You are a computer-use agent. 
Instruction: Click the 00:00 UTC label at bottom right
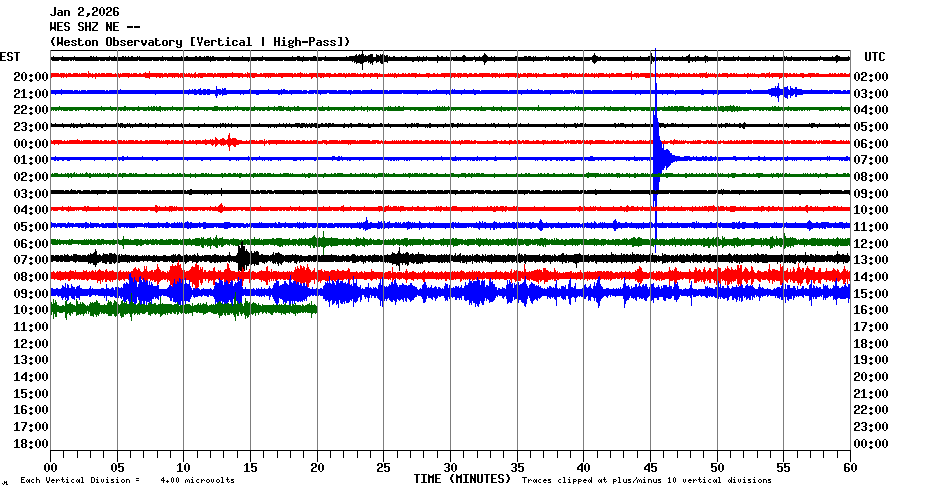click(869, 443)
